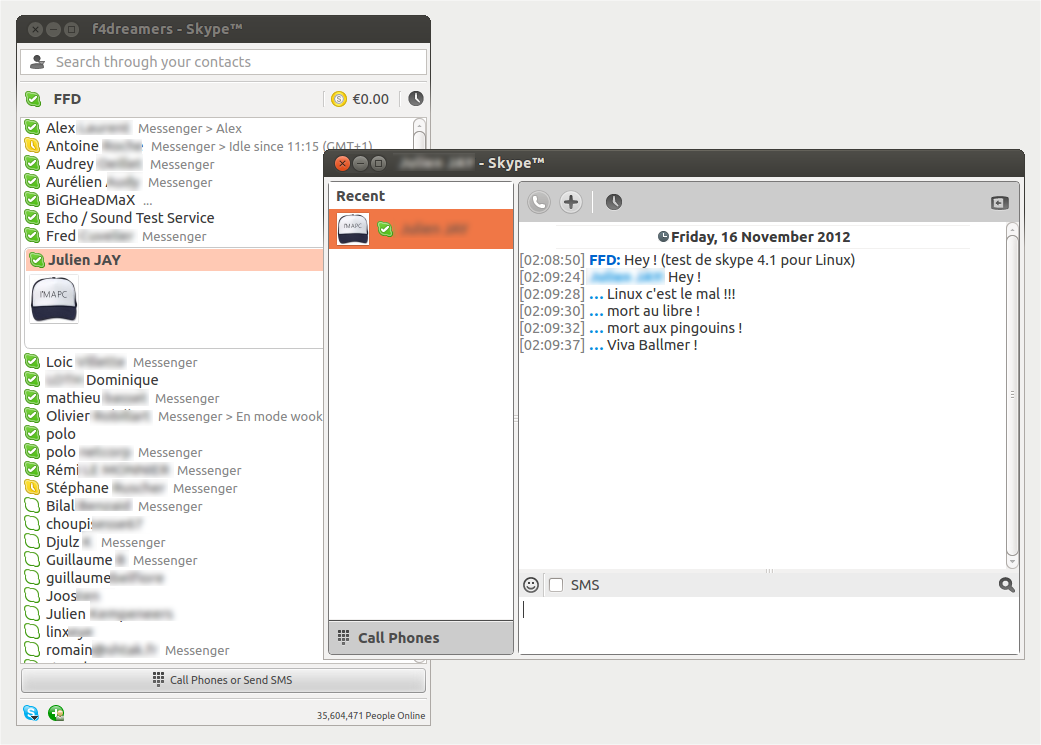
Task: Click the dial pad icon on the Call button
Action: [x=160, y=679]
